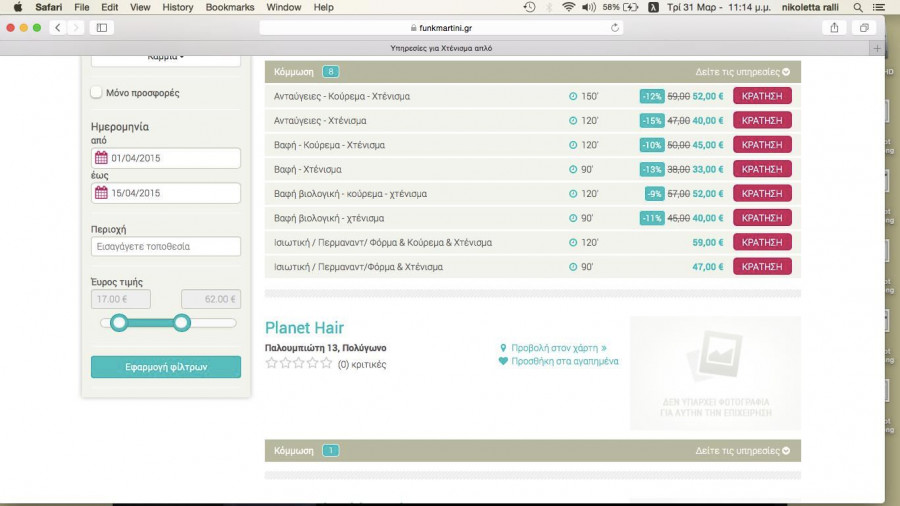Click the right price range slider handle
The height and width of the screenshot is (506, 900).
(181, 322)
